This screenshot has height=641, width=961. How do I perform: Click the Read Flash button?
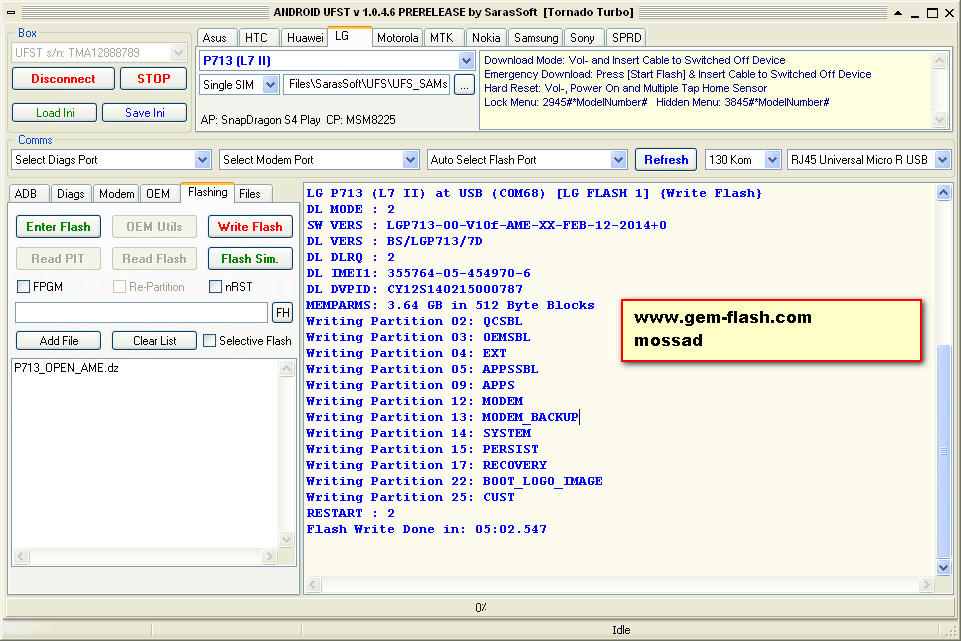(154, 259)
